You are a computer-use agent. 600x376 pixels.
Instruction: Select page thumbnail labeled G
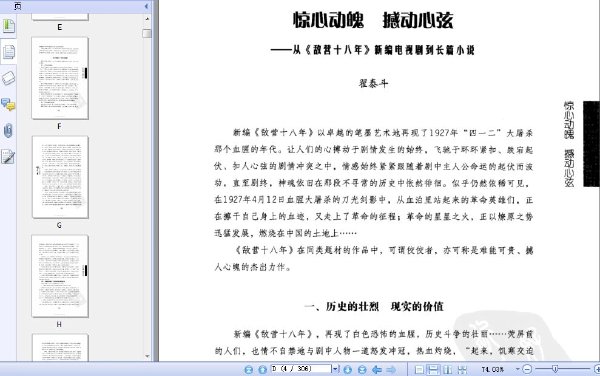click(x=60, y=177)
